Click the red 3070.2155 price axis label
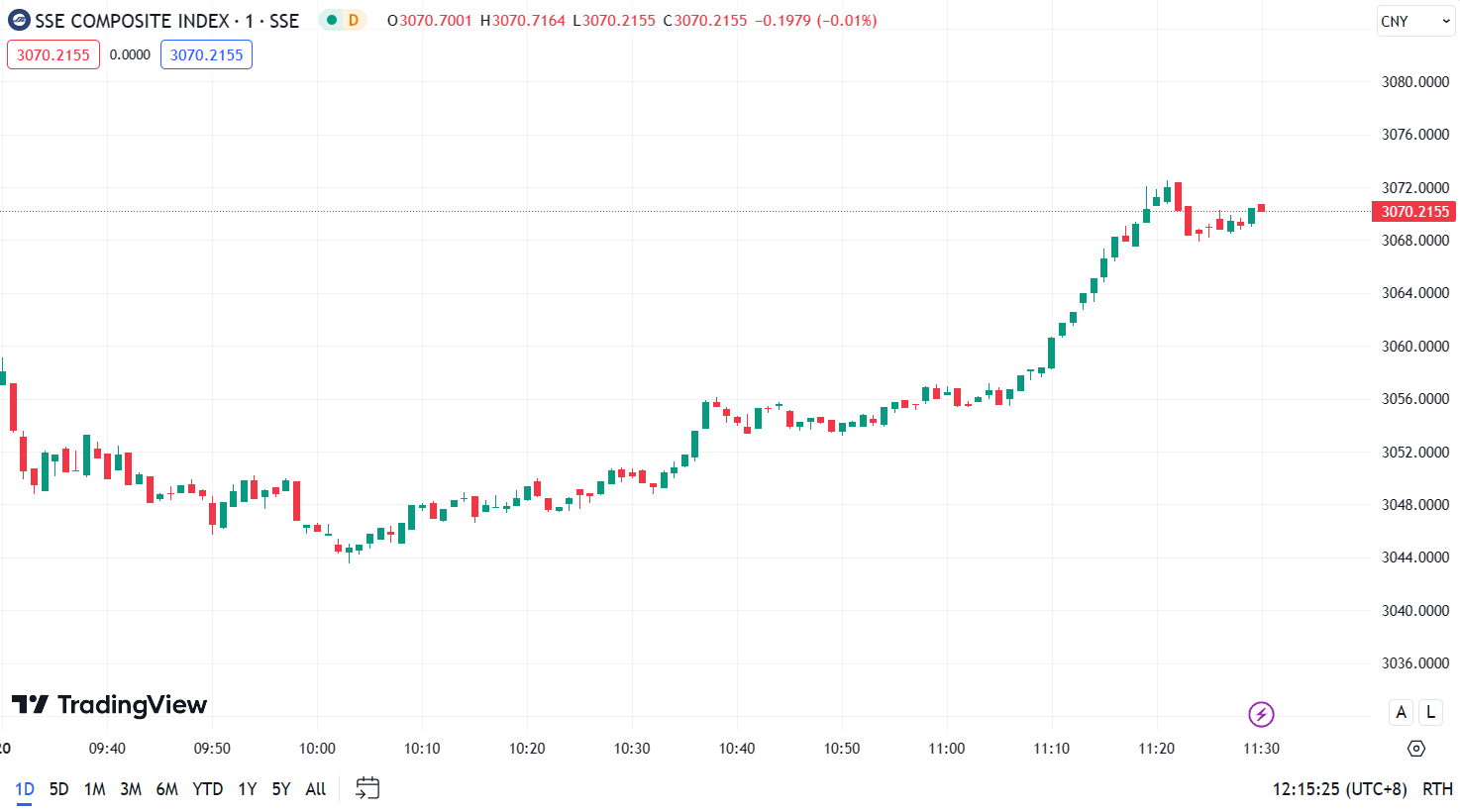 coord(1413,212)
